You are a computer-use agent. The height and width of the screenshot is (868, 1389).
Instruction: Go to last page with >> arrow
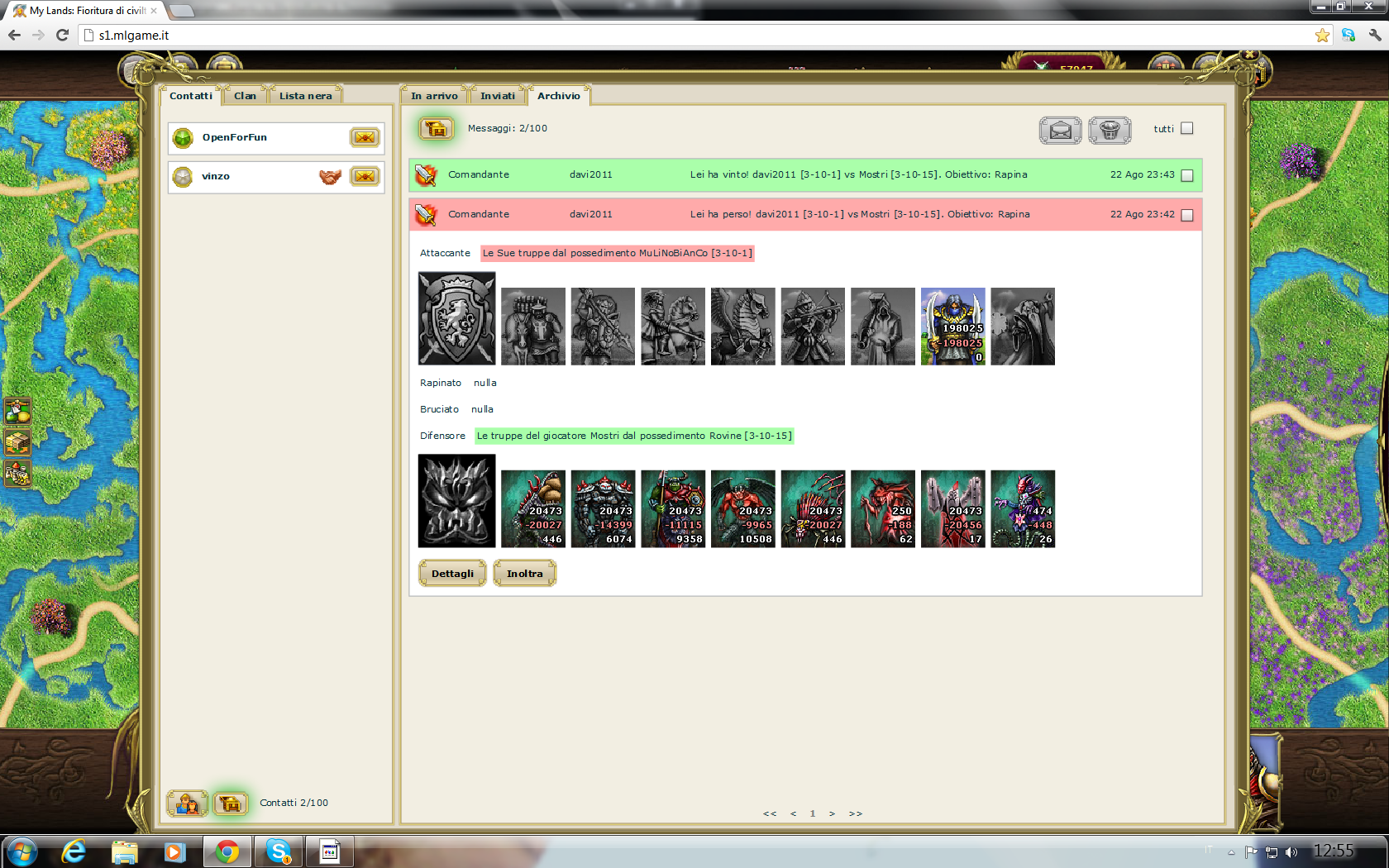pos(856,813)
